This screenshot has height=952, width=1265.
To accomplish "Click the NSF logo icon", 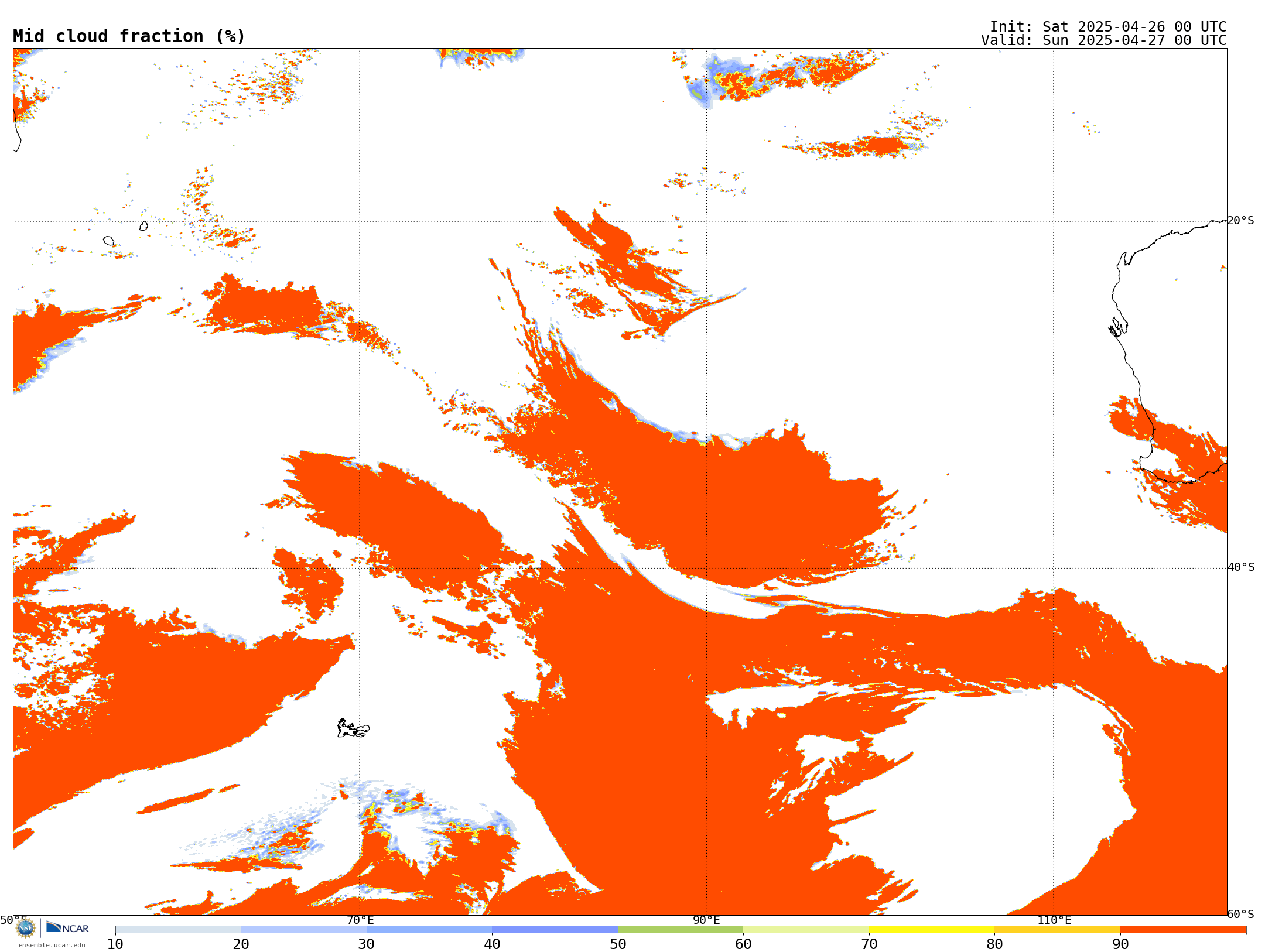I will click(26, 928).
